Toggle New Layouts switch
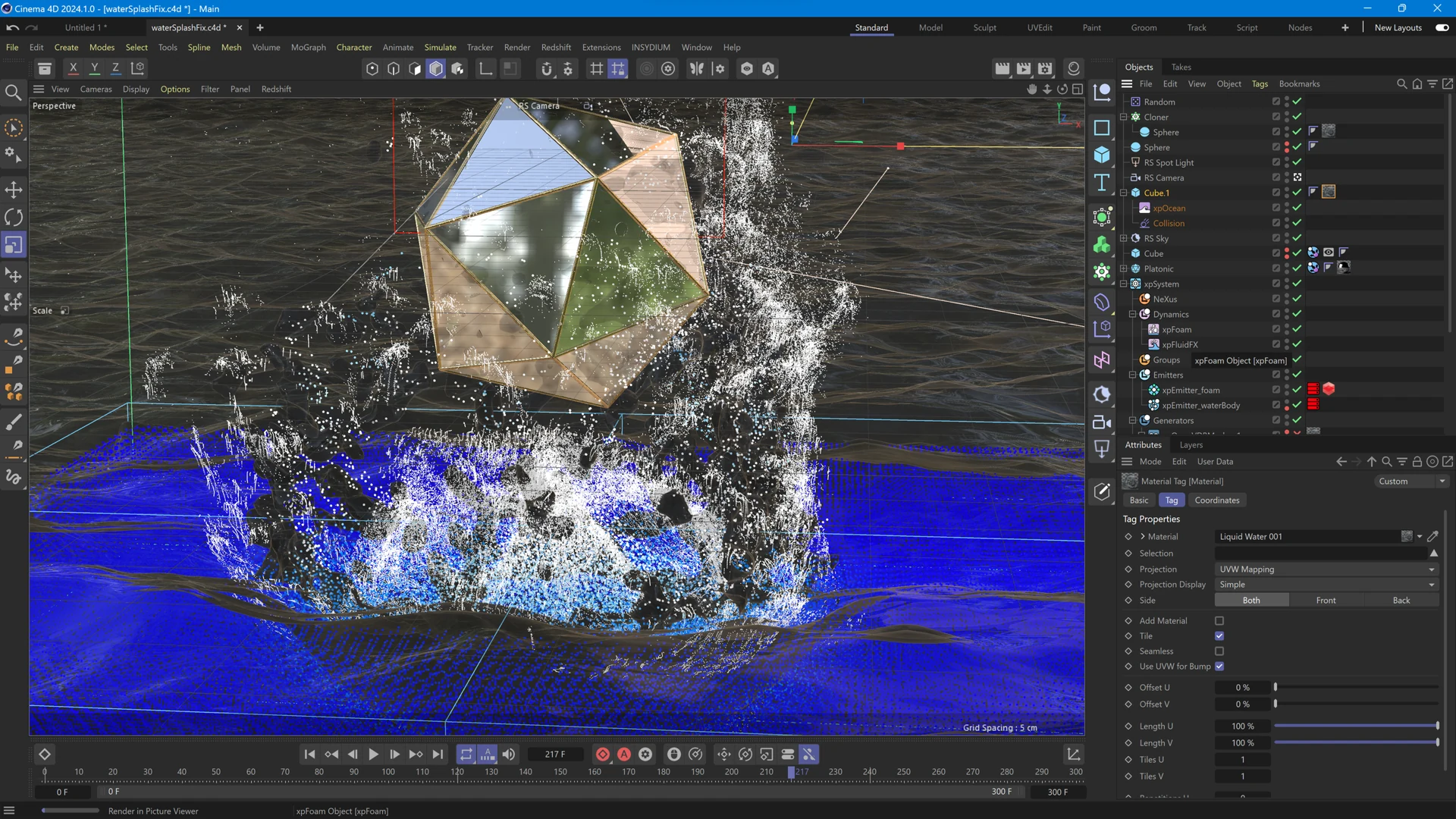Screen dimensions: 1456x819 tap(1442, 27)
